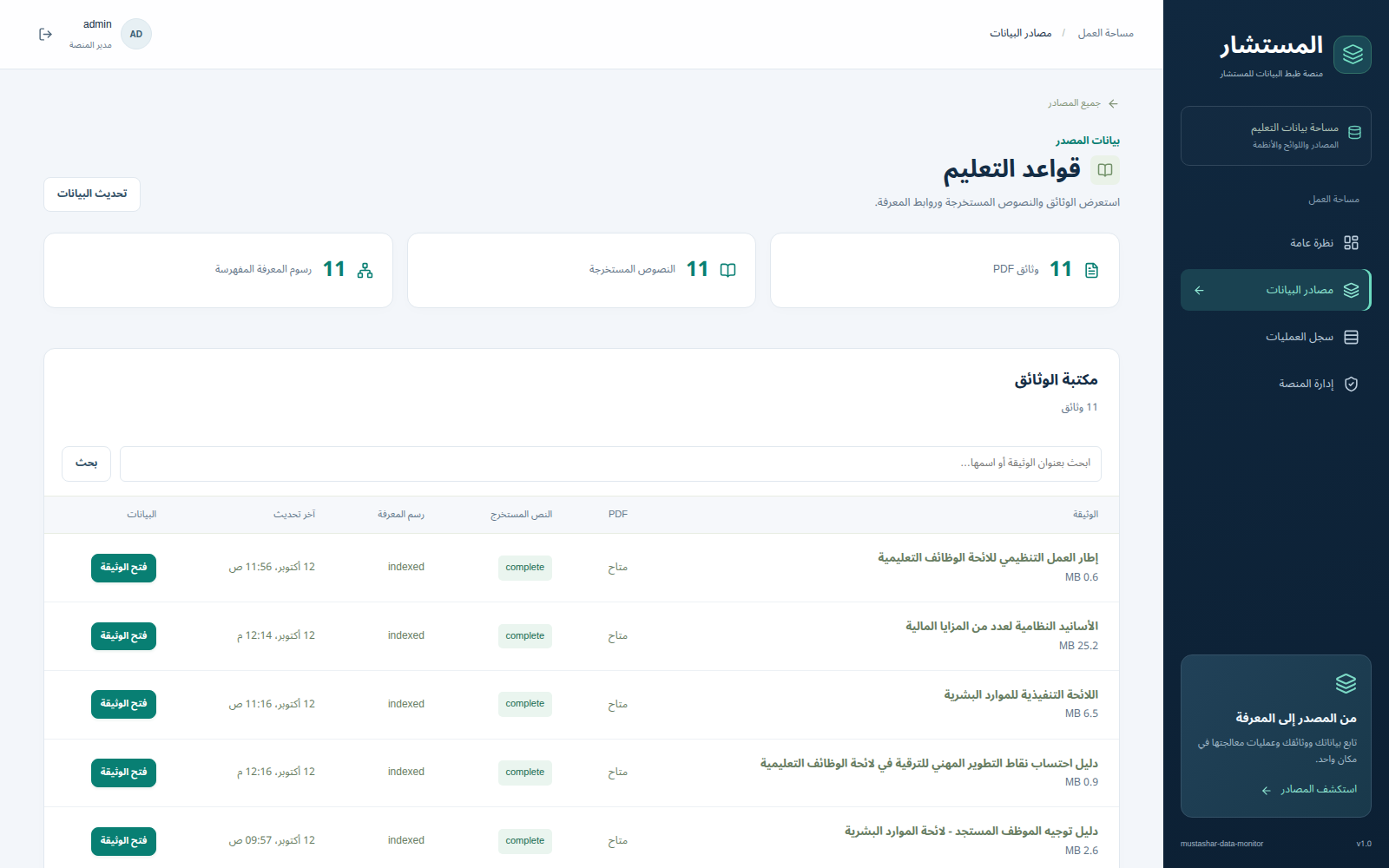This screenshot has width=1389, height=868.
Task: Click the إدارة المنصة shield icon
Action: pyautogui.click(x=1351, y=384)
